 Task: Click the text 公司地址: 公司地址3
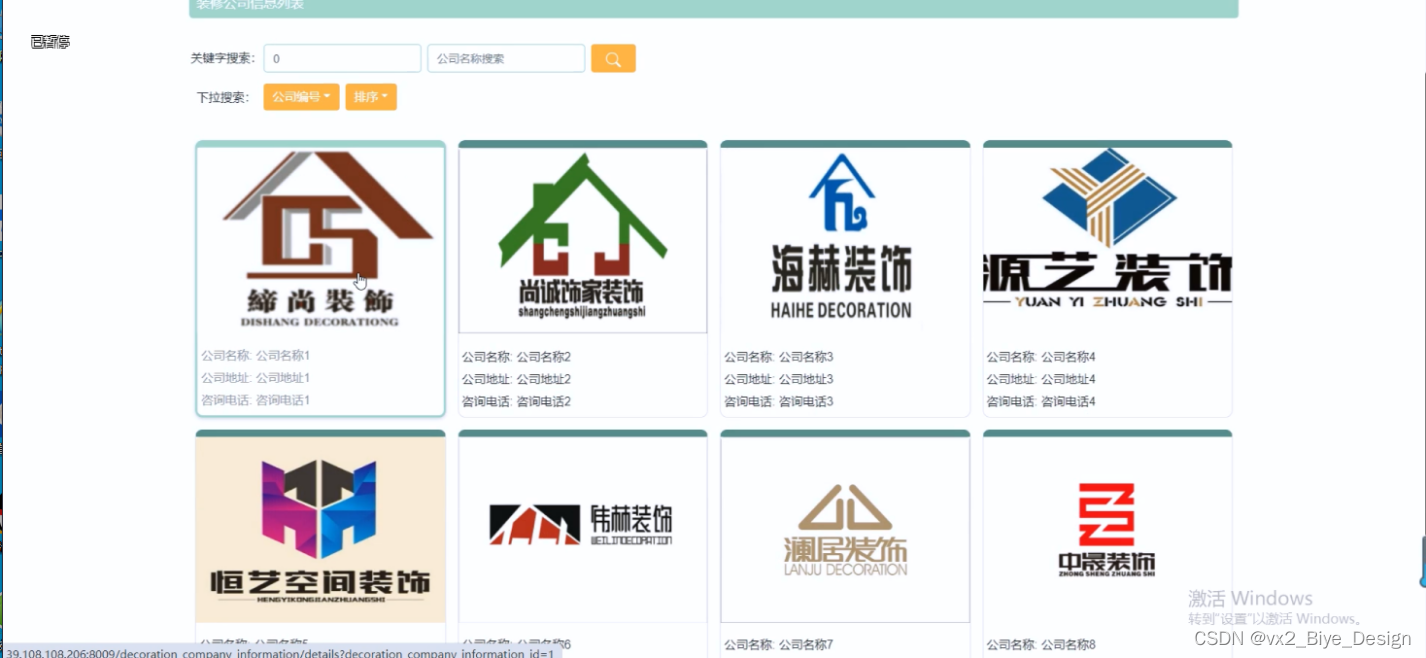(x=779, y=379)
